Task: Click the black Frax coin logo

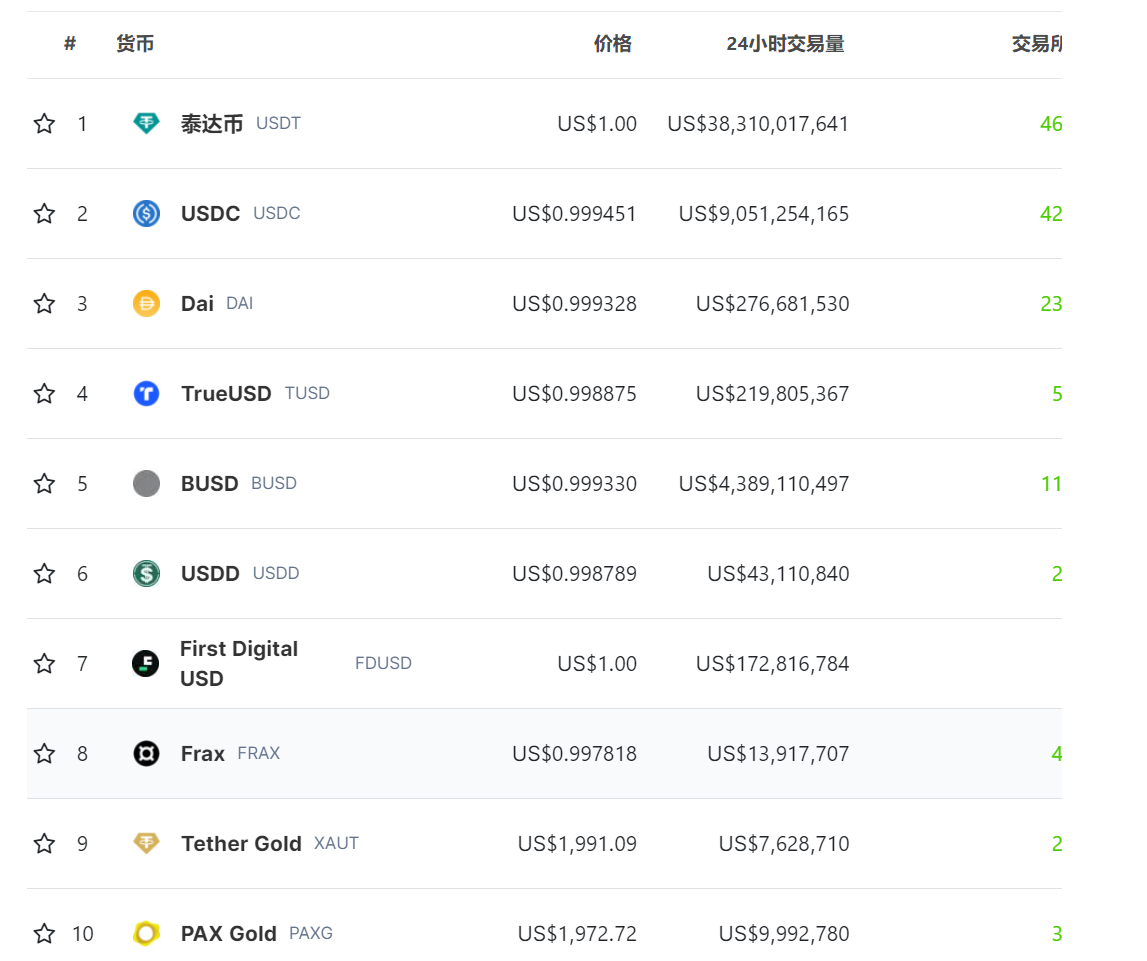Action: click(x=146, y=753)
